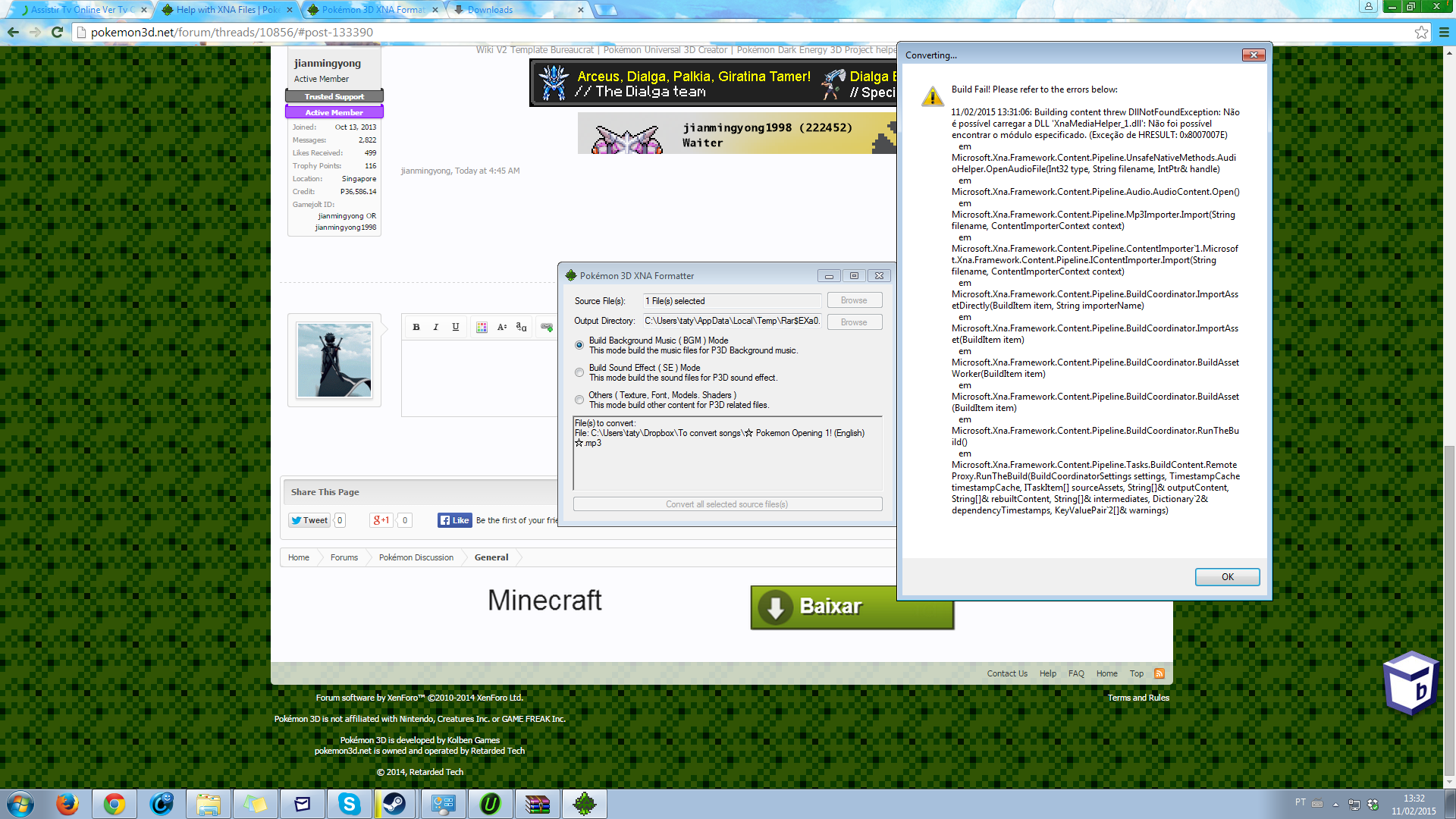Open Skype from the taskbar
Image resolution: width=1456 pixels, height=819 pixels.
pyautogui.click(x=349, y=804)
